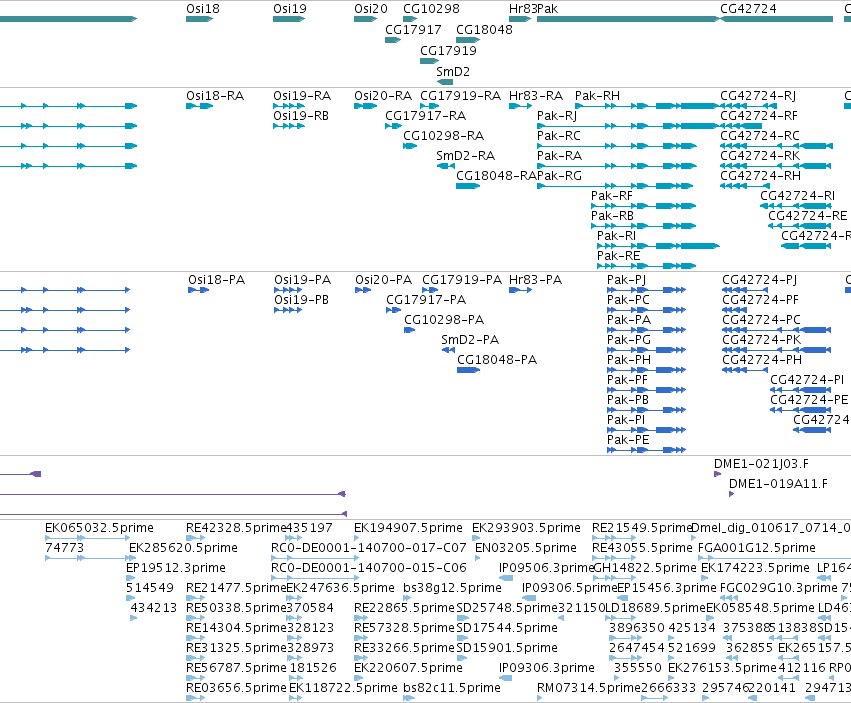Image resolution: width=851 pixels, height=703 pixels.
Task: Select transcript CG17919-RA
Action: coord(429,106)
